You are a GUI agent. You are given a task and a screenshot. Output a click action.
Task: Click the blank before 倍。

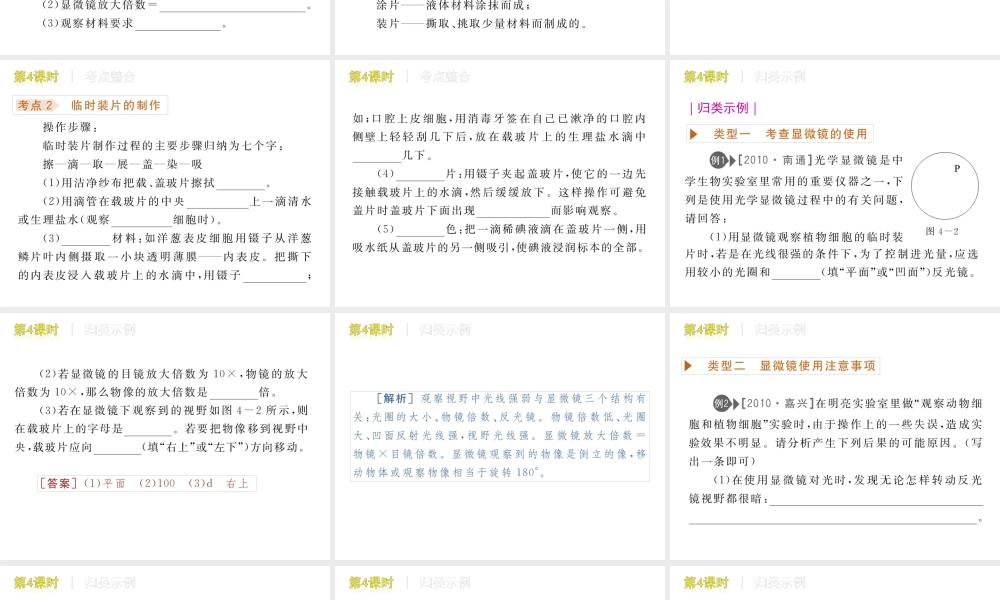[x=233, y=393]
